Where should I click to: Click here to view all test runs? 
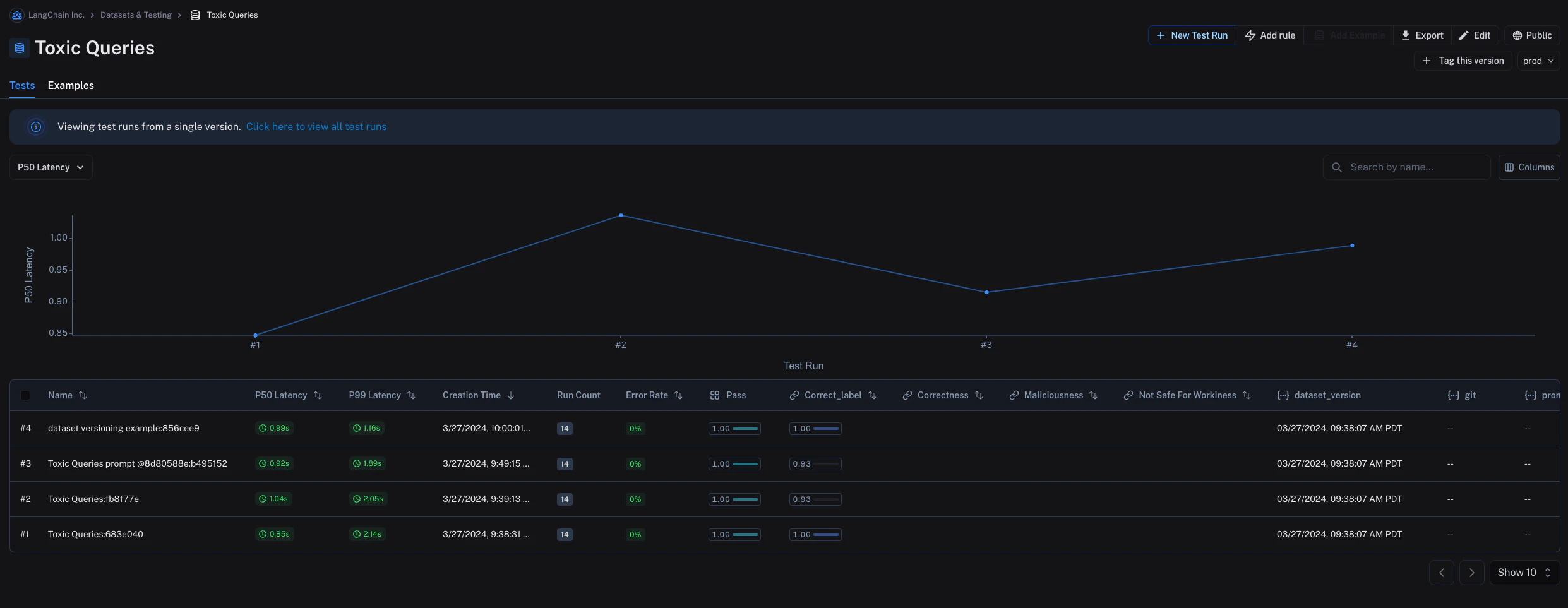(x=316, y=126)
